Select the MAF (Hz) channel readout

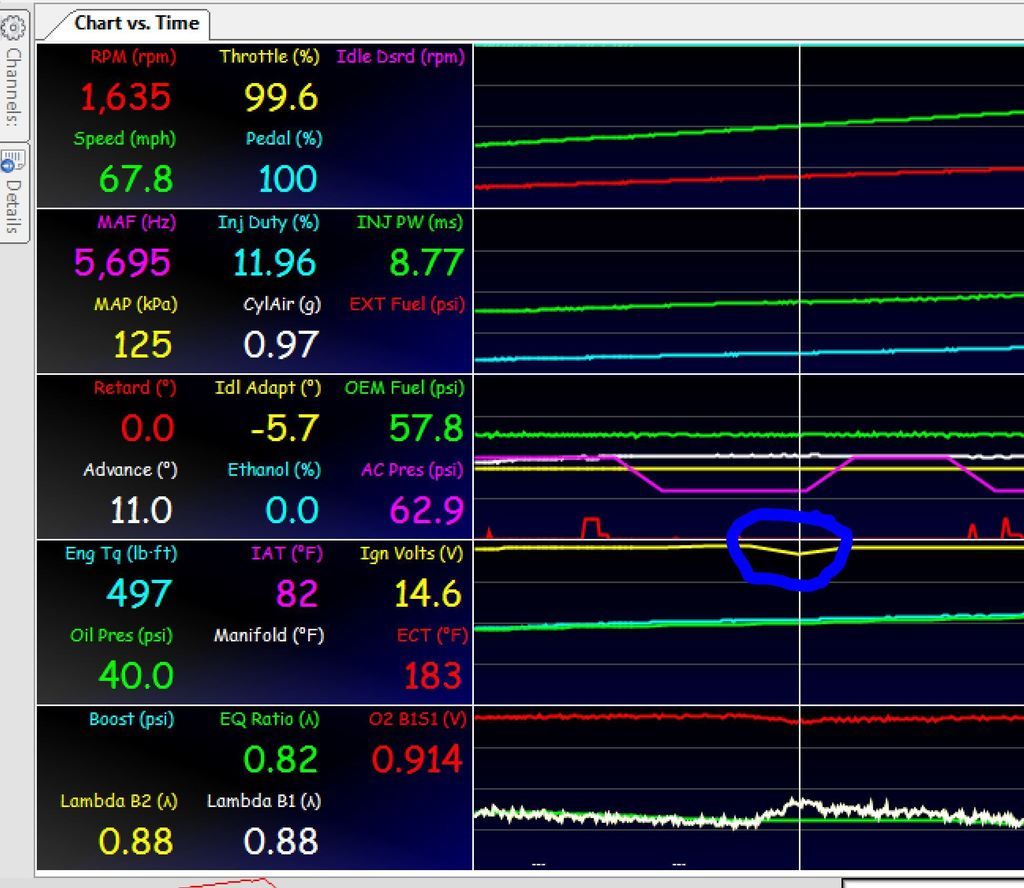pyautogui.click(x=121, y=263)
